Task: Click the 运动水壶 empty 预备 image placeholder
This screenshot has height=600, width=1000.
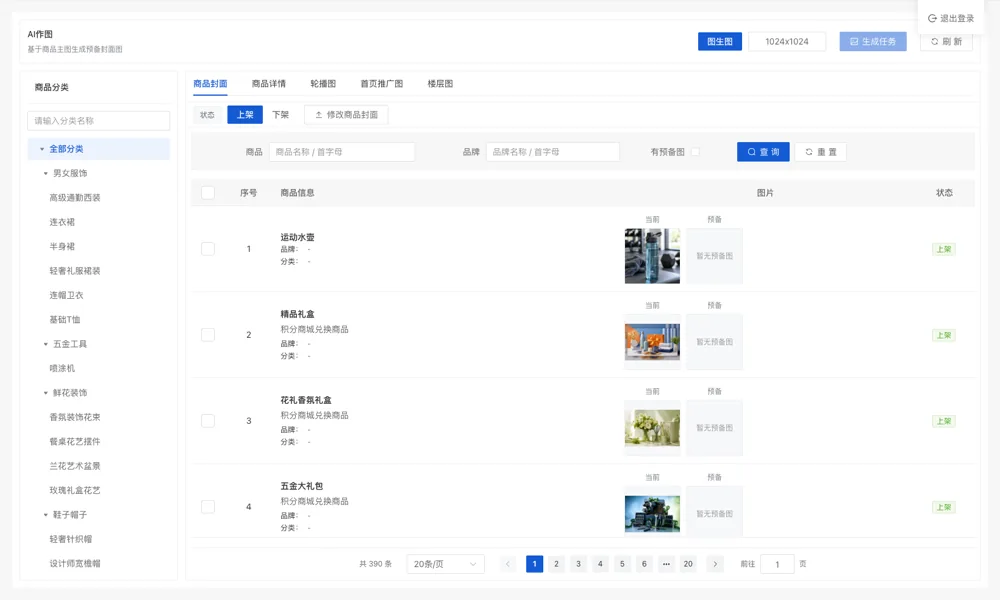Action: click(x=714, y=256)
